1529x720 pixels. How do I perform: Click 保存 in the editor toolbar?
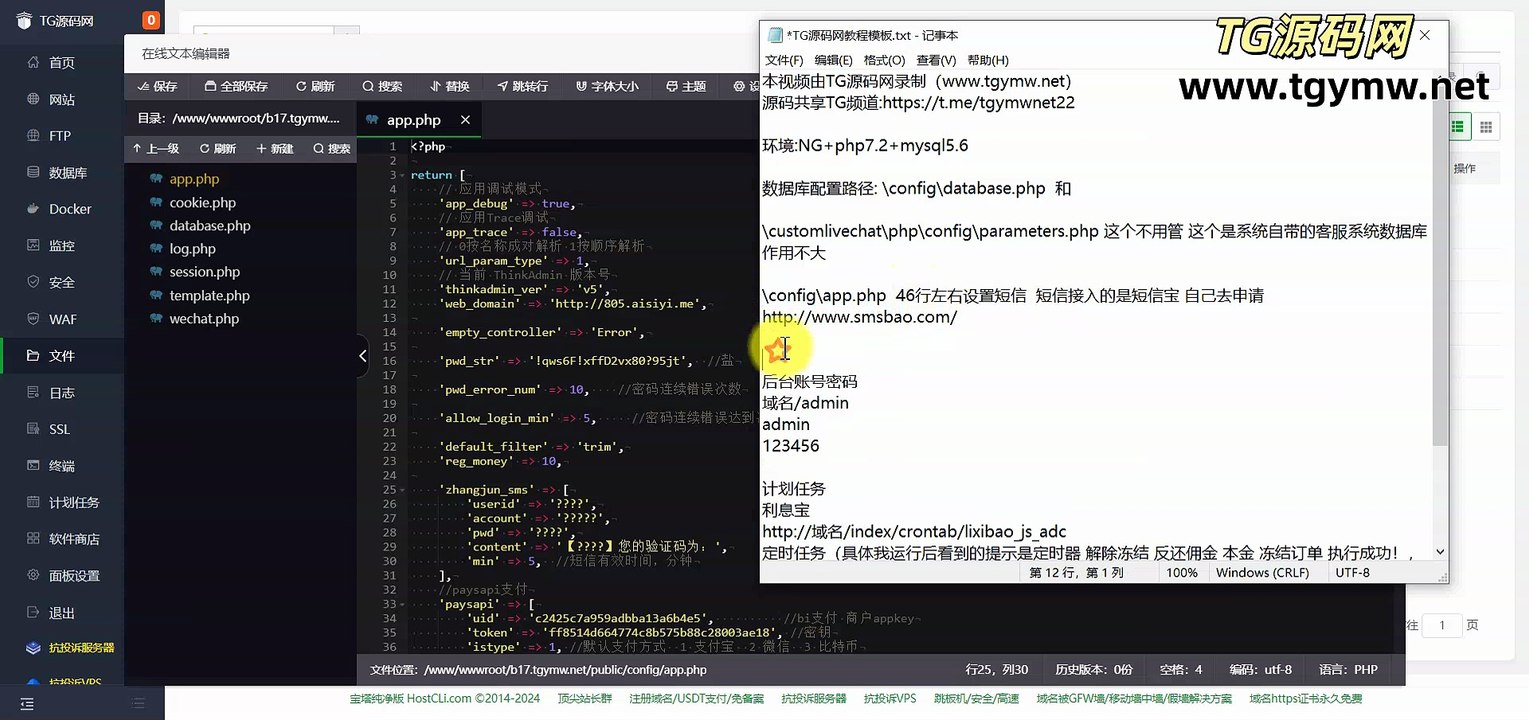(x=157, y=86)
